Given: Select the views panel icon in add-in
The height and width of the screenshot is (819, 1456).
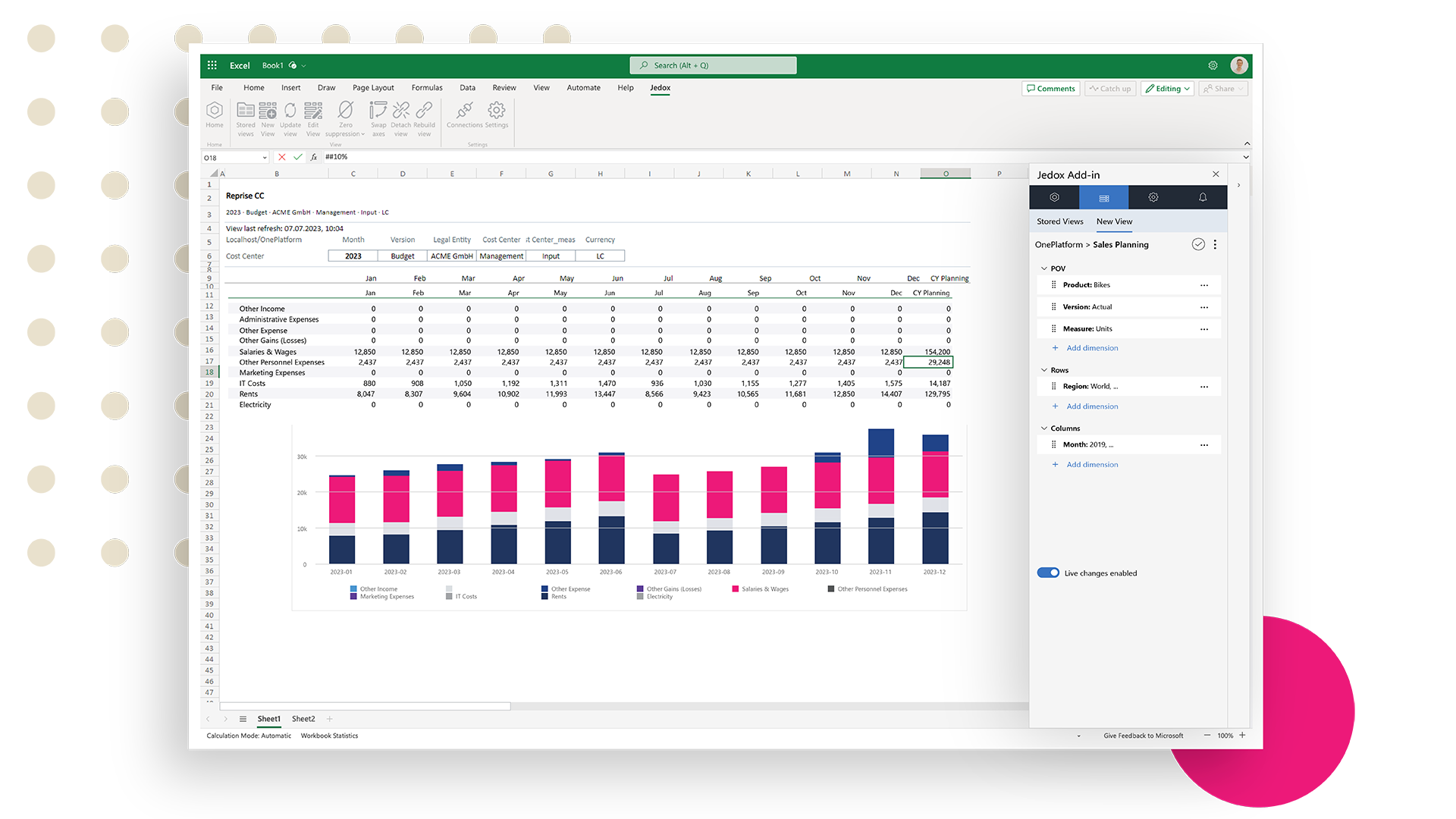Looking at the screenshot, I should click(x=1104, y=197).
